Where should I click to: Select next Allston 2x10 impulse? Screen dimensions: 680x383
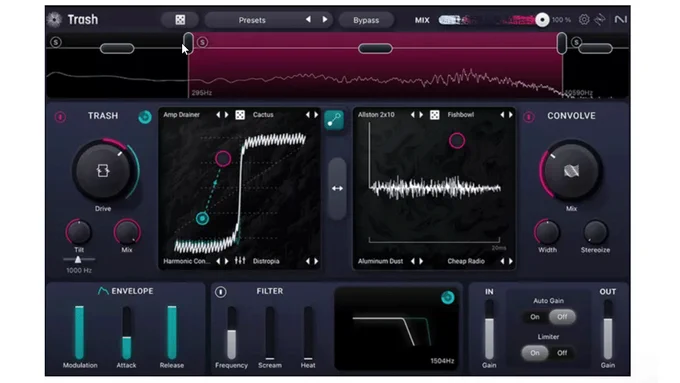[x=421, y=115]
